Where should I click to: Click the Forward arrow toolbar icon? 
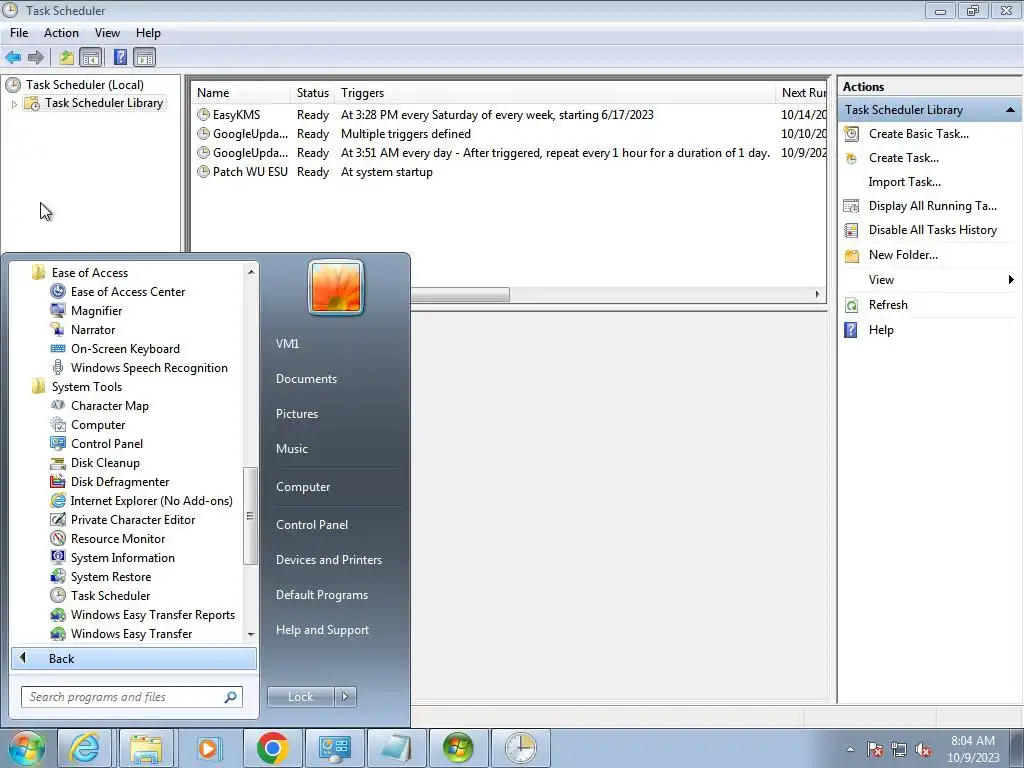pyautogui.click(x=36, y=57)
